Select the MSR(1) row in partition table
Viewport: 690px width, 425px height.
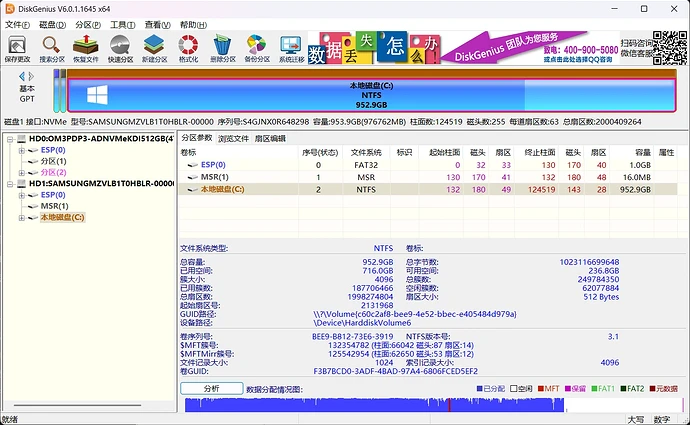[212, 176]
